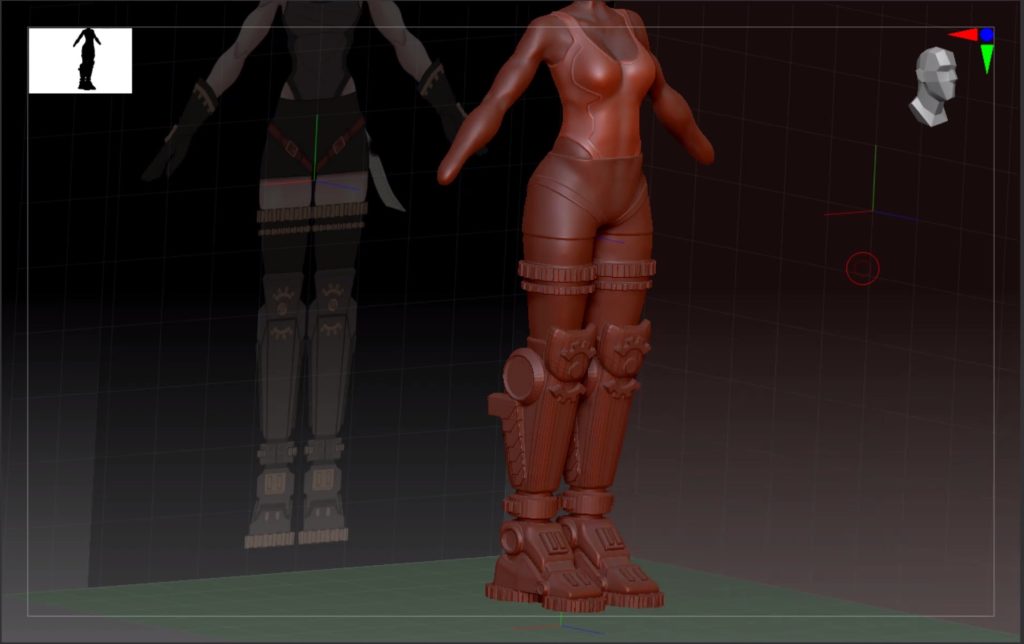This screenshot has height=644, width=1024.
Task: Snap view using the blue Z axis square
Action: coord(986,35)
